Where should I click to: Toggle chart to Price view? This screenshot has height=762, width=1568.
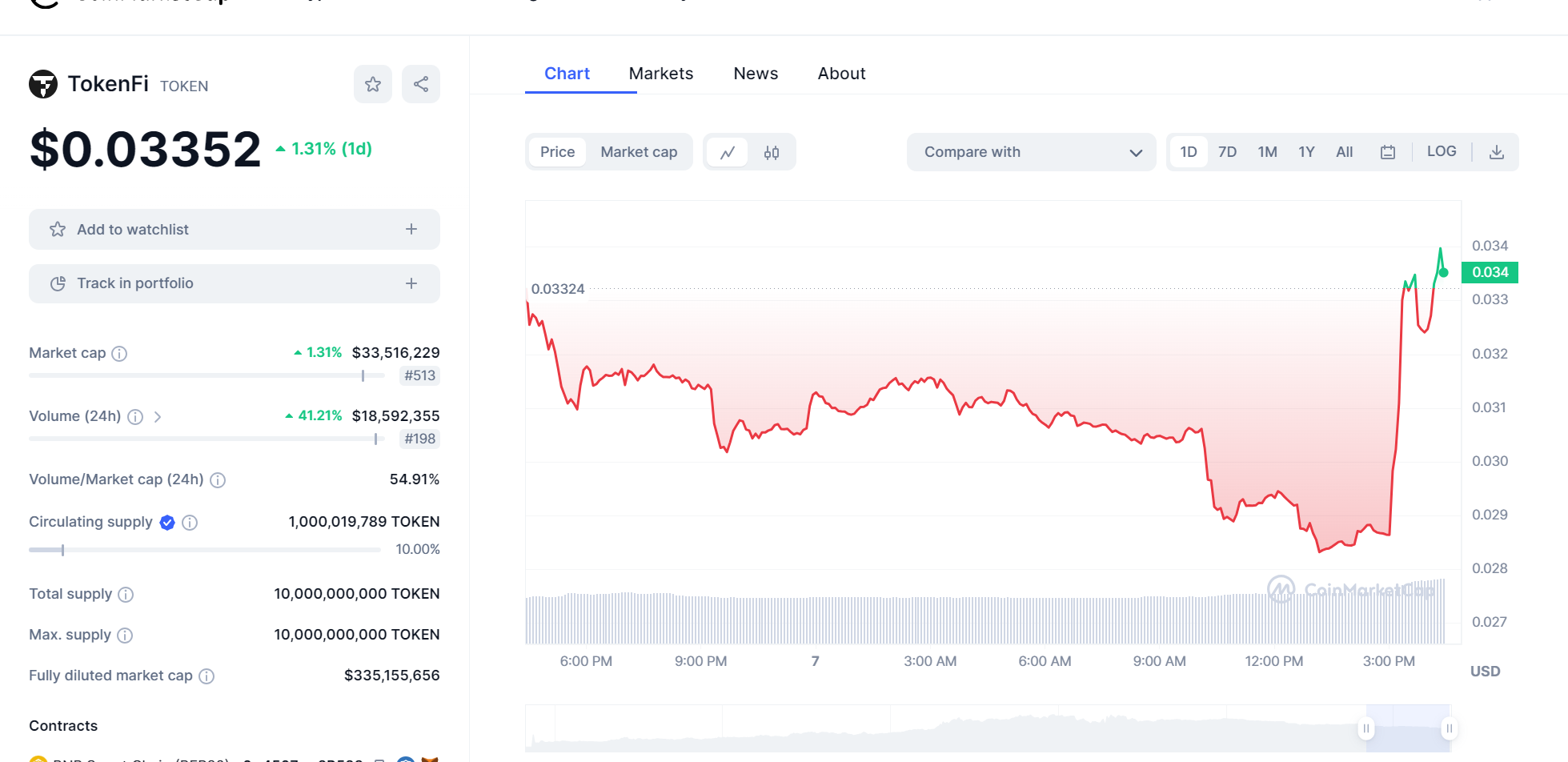[557, 152]
